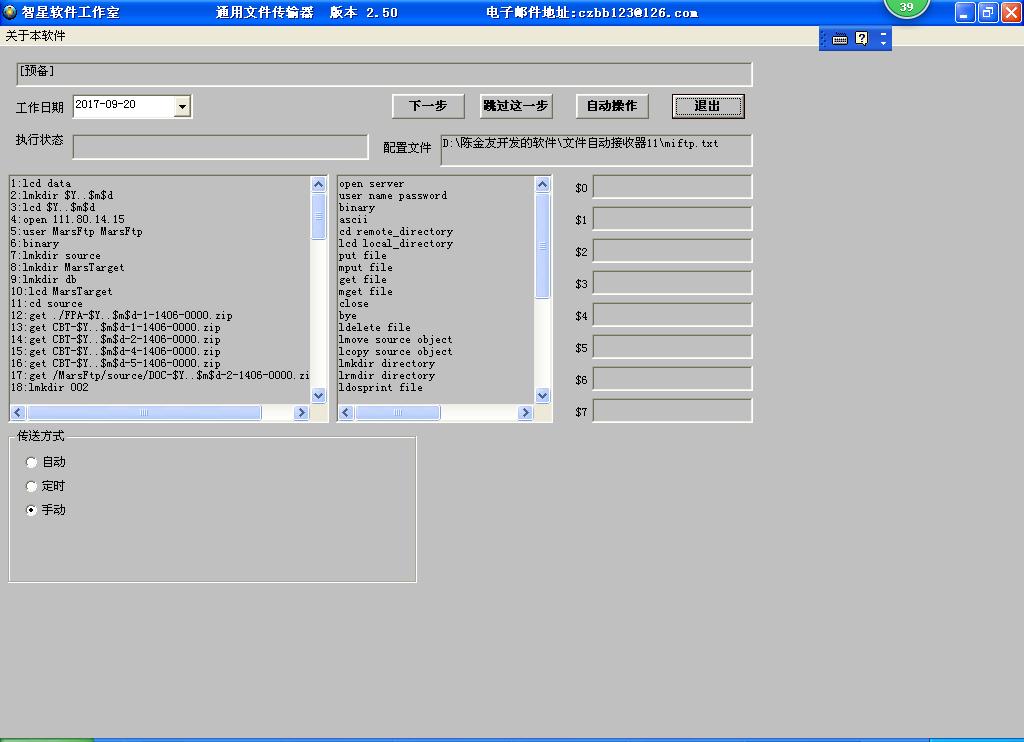Image resolution: width=1024 pixels, height=742 pixels.
Task: Select the 定时 transfer mode
Action: coord(32,486)
